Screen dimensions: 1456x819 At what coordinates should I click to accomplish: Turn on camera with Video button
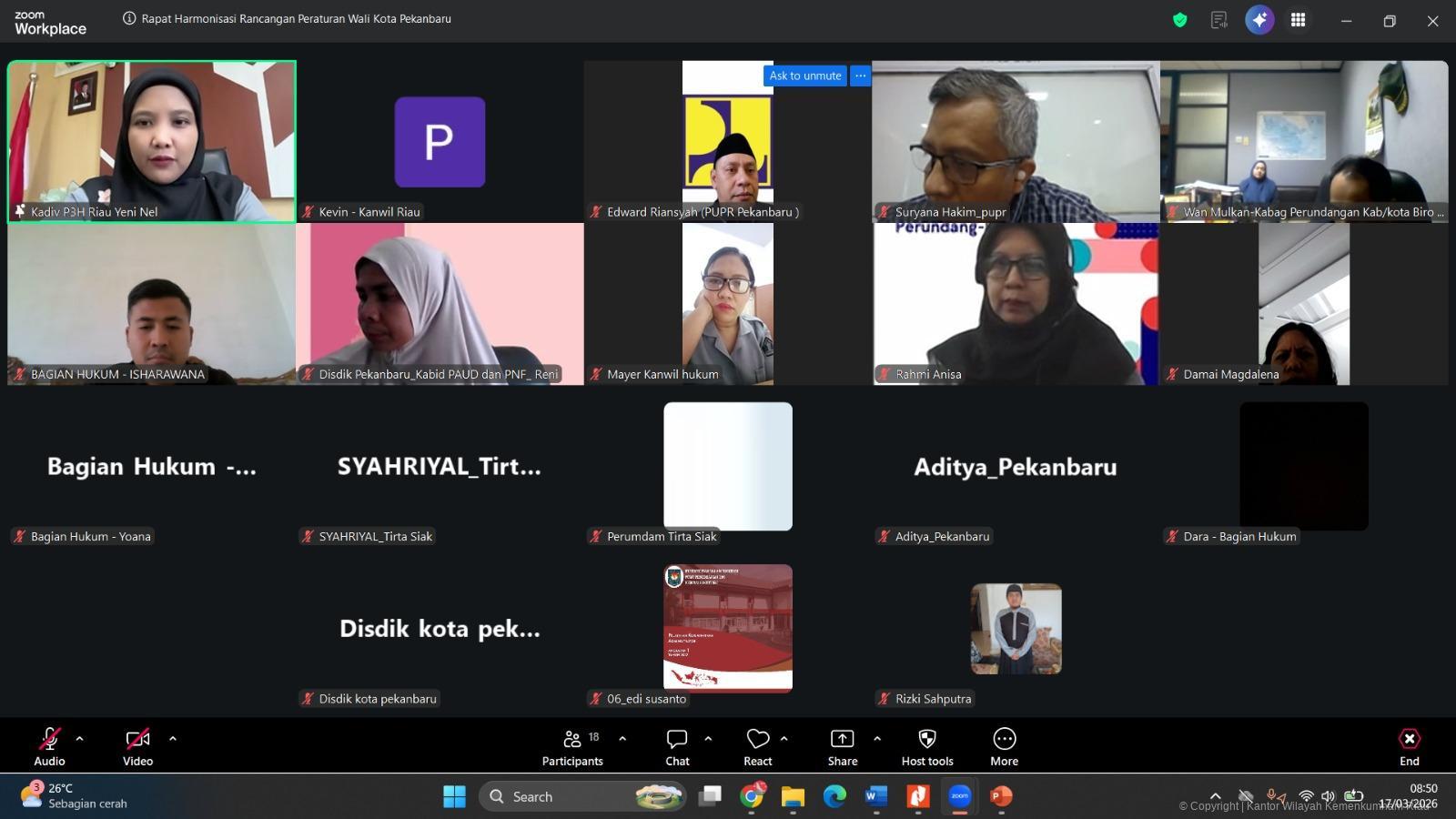click(137, 747)
